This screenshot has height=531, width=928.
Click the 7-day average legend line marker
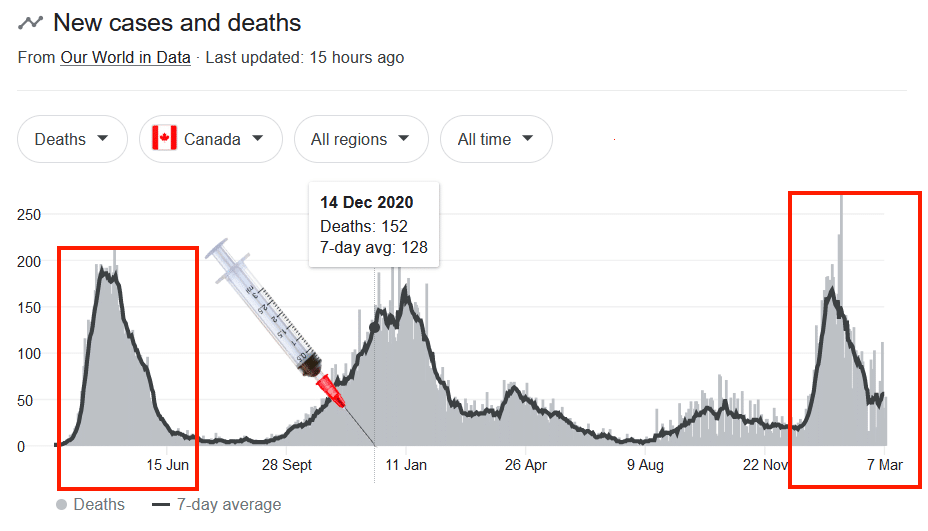[x=160, y=505]
